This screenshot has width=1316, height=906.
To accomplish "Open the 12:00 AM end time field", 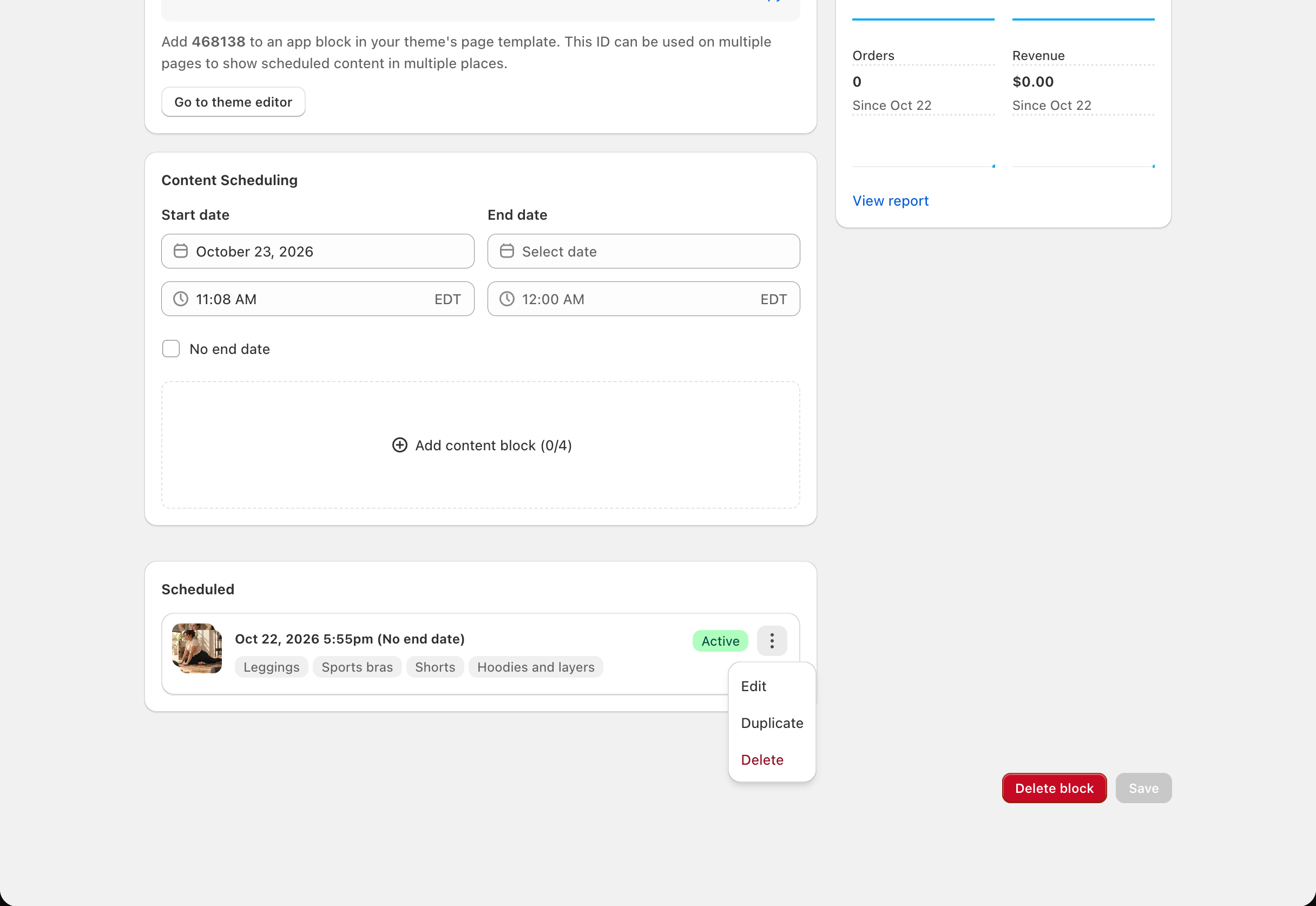I will [x=643, y=299].
